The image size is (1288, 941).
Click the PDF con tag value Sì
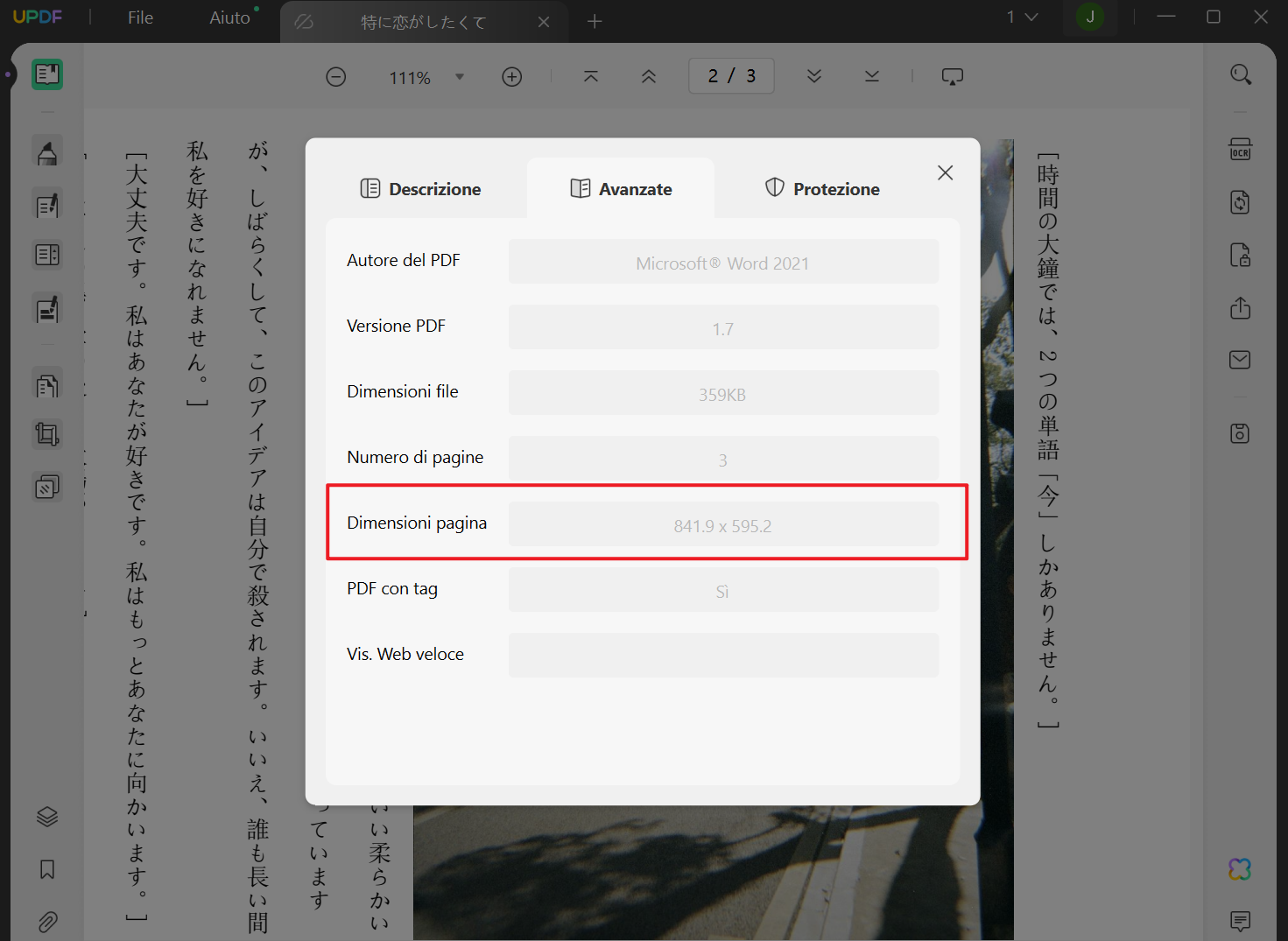tap(723, 590)
